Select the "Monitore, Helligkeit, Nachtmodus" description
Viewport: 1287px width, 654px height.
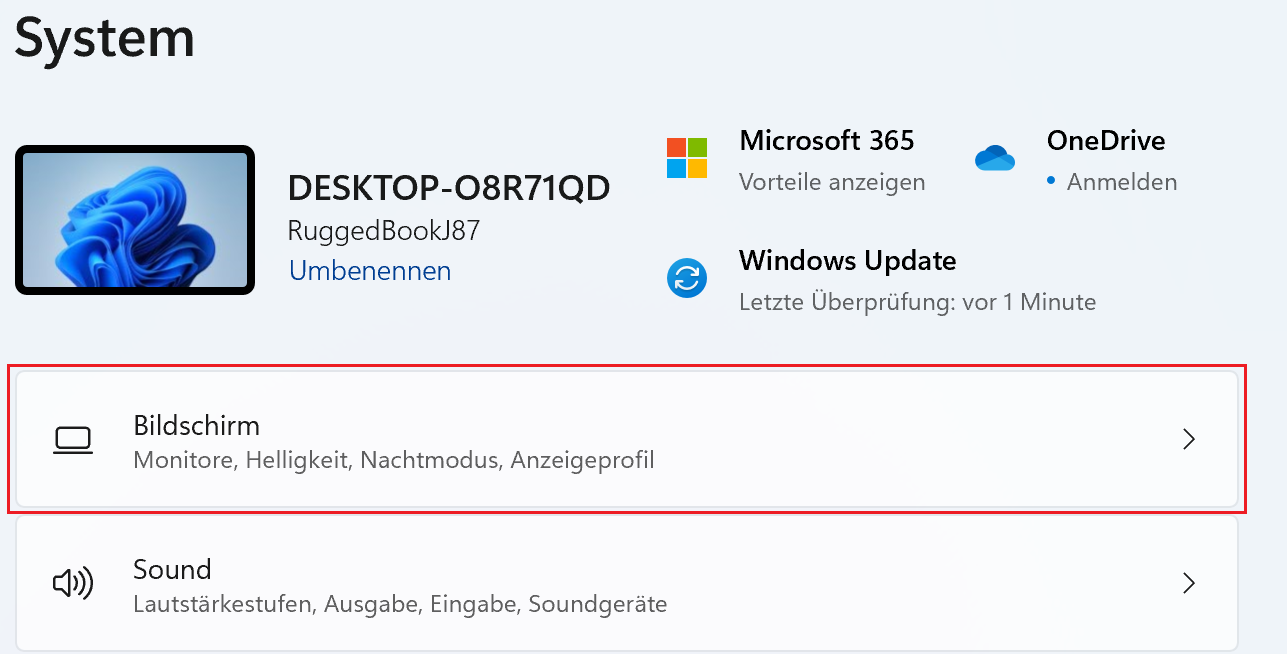tap(394, 461)
